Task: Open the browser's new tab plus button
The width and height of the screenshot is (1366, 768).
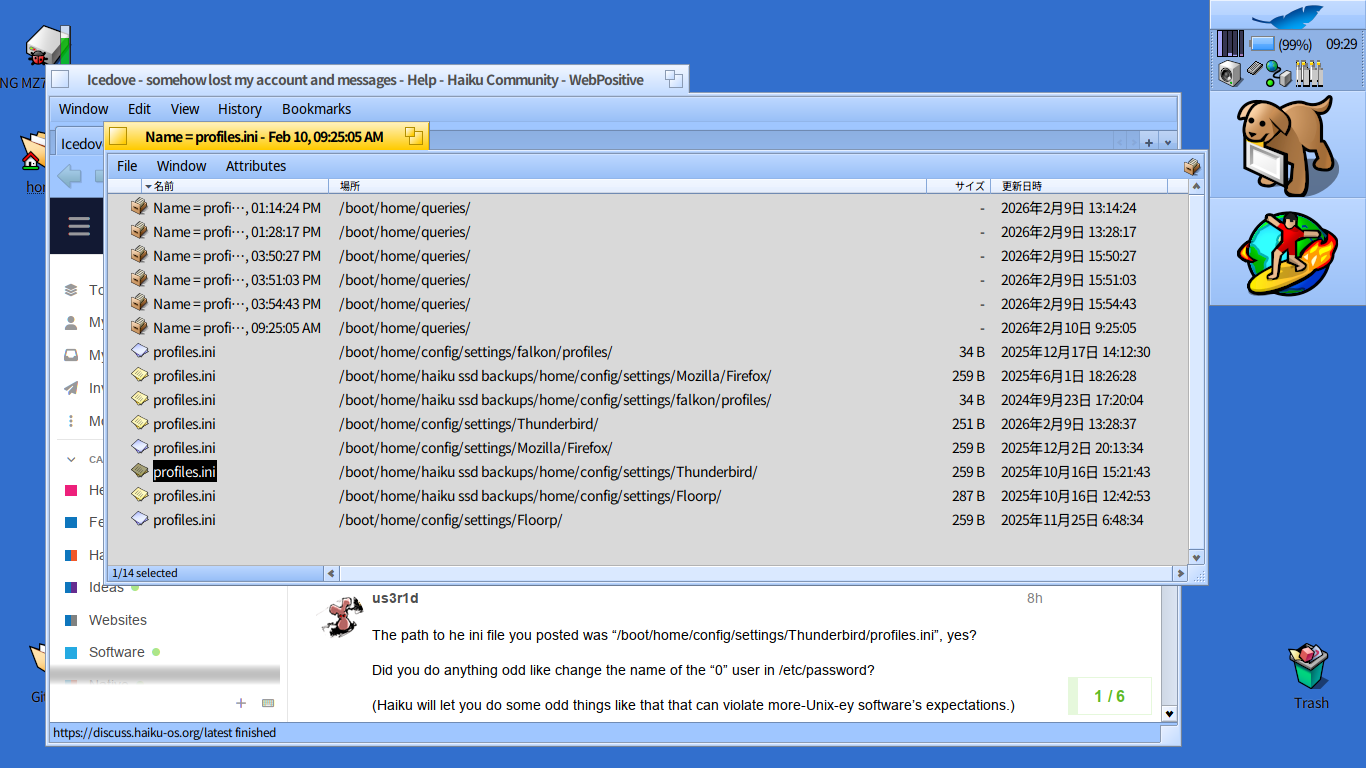Action: coord(1149,143)
